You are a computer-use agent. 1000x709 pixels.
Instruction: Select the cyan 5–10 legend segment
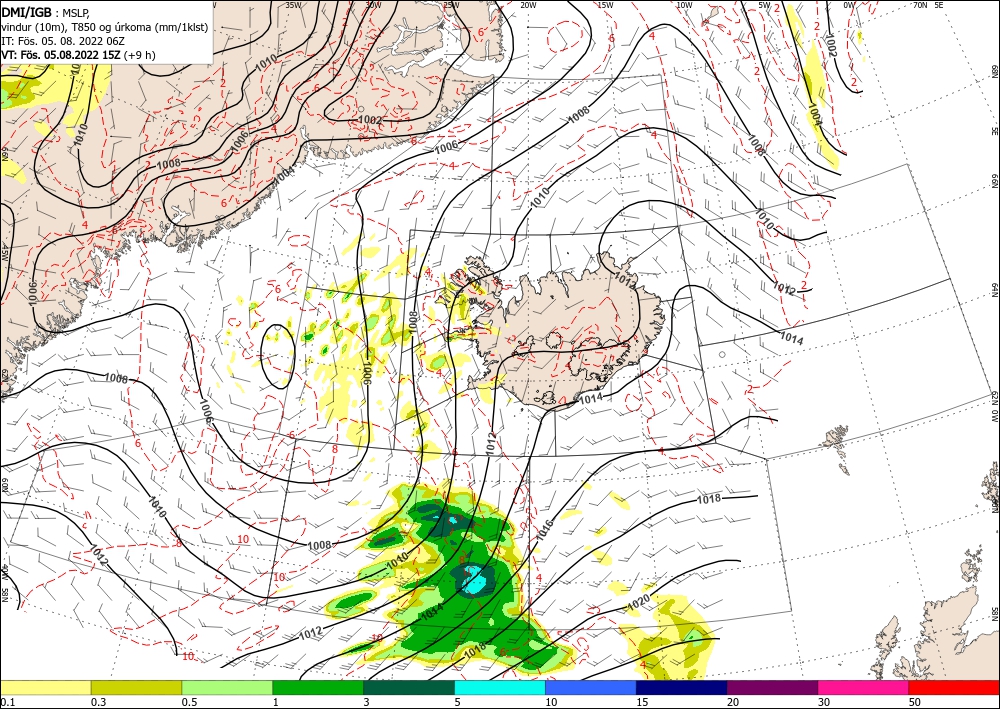click(x=500, y=687)
